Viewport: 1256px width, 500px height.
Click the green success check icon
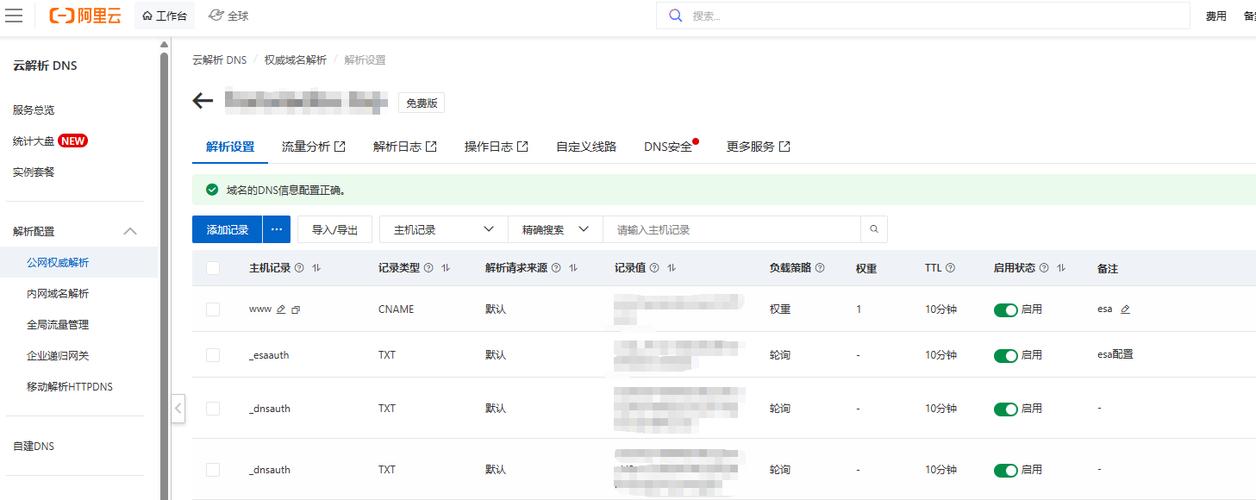(x=211, y=189)
